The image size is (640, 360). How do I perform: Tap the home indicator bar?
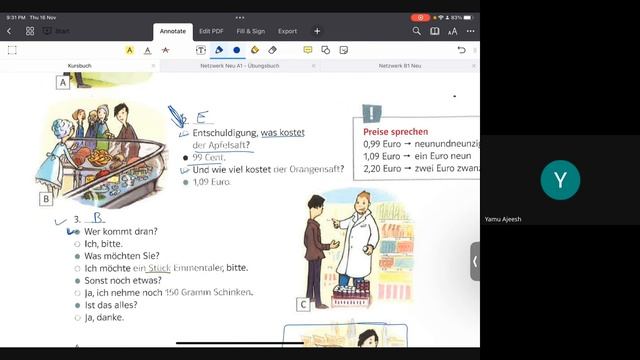coord(240,343)
